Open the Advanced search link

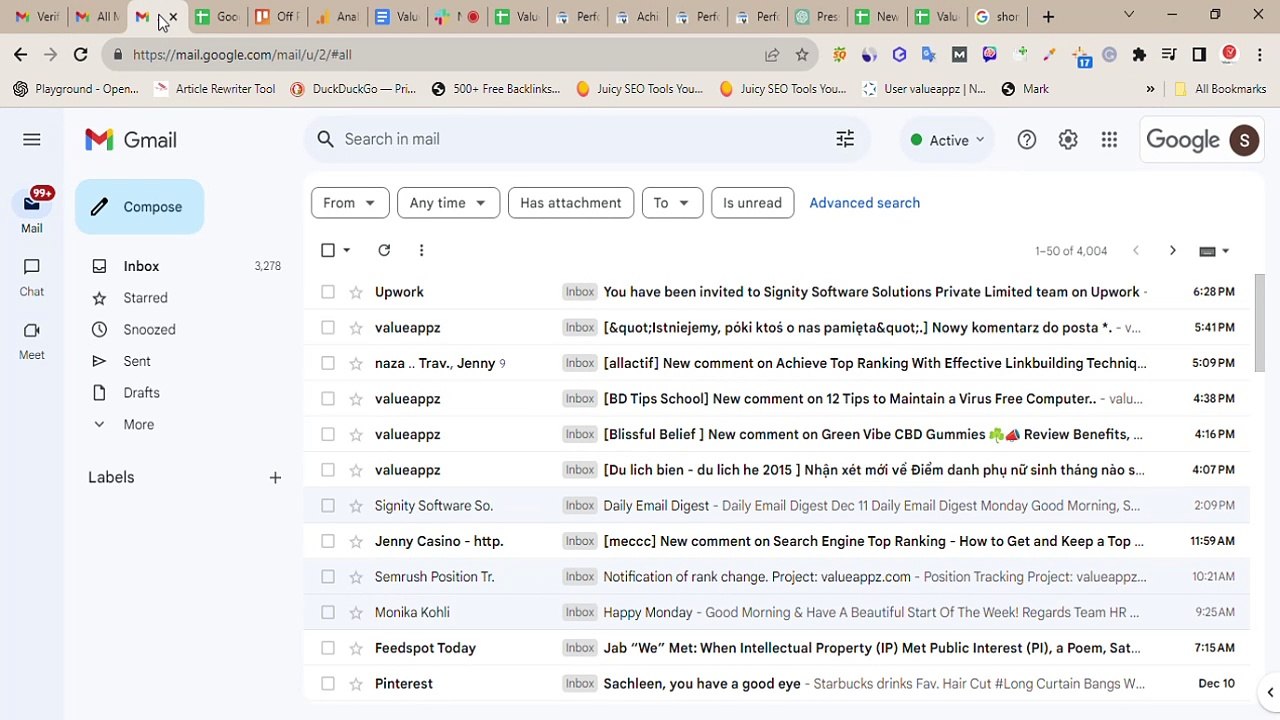tap(865, 203)
